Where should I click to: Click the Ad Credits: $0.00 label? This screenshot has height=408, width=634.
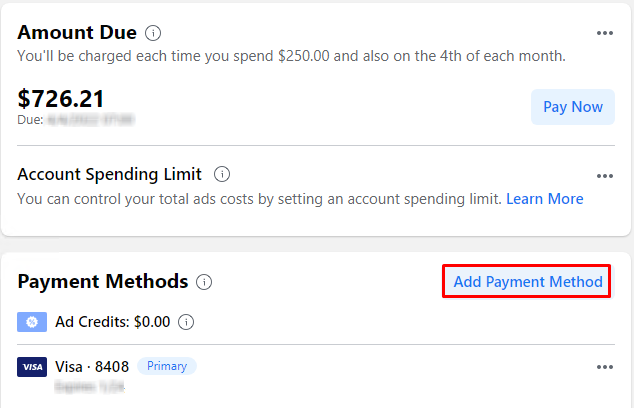click(112, 322)
